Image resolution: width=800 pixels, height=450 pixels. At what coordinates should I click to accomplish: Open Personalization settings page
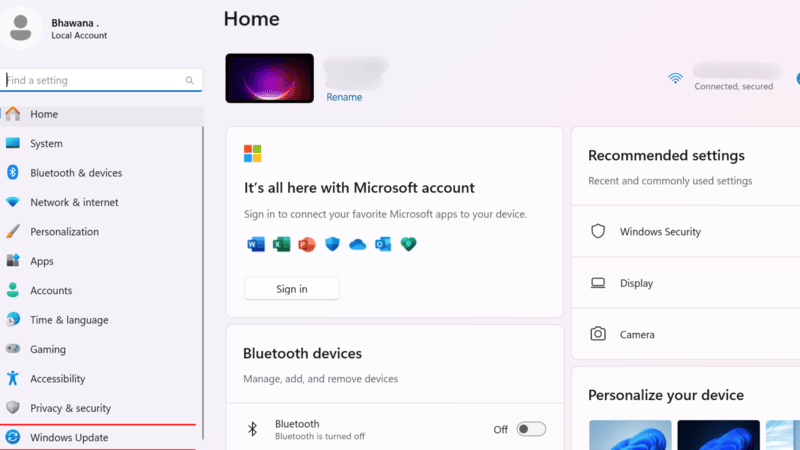100,231
